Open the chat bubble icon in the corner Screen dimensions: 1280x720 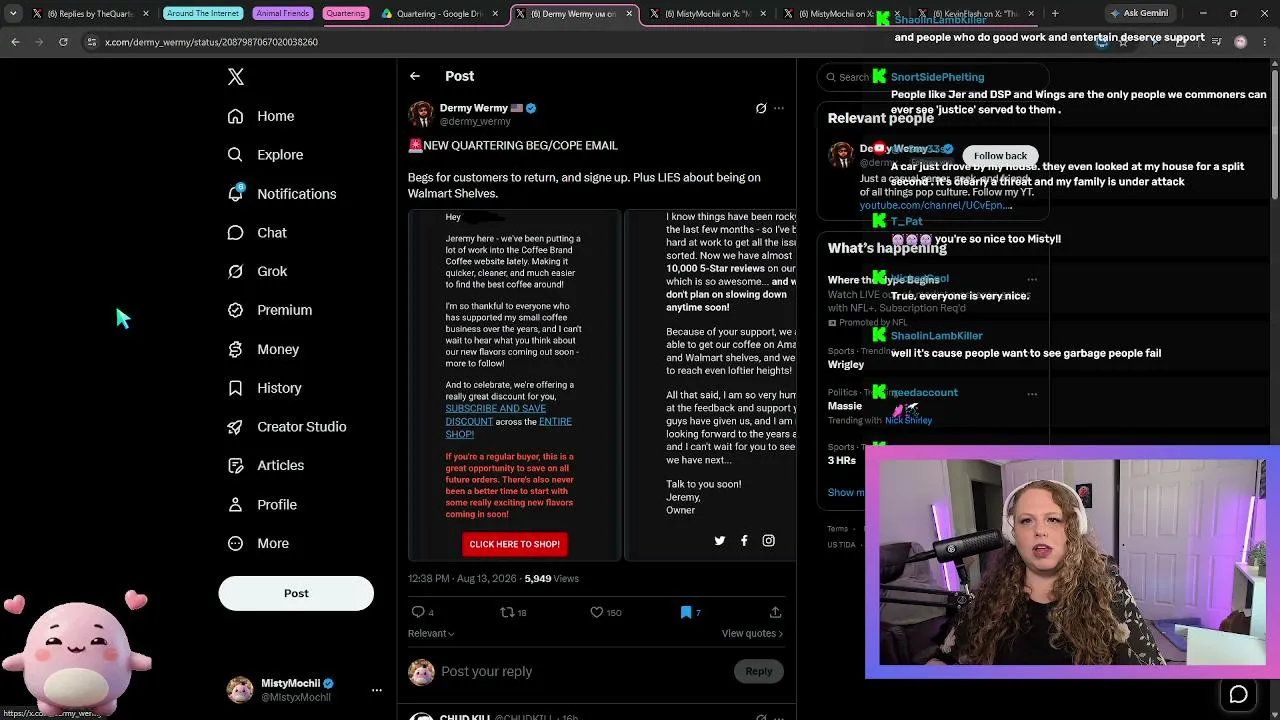click(1238, 695)
